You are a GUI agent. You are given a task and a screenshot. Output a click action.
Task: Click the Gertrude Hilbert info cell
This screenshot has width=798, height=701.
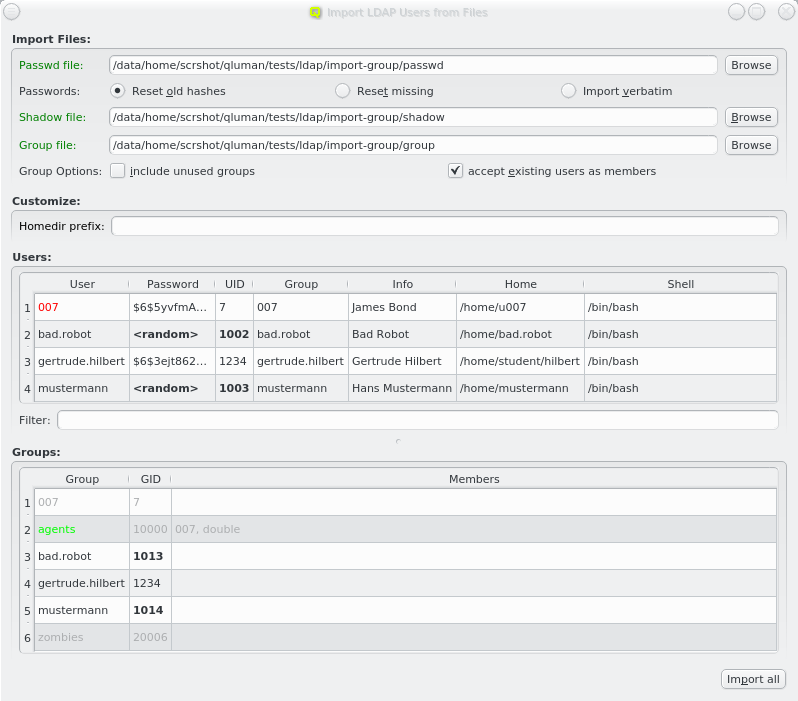click(402, 361)
